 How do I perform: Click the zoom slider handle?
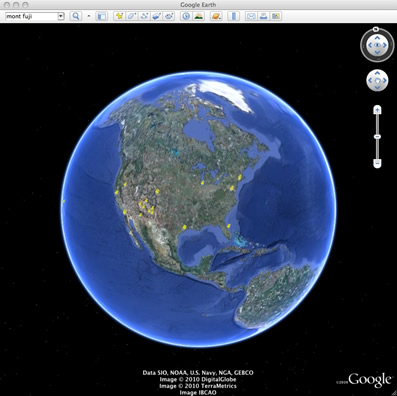(x=377, y=137)
